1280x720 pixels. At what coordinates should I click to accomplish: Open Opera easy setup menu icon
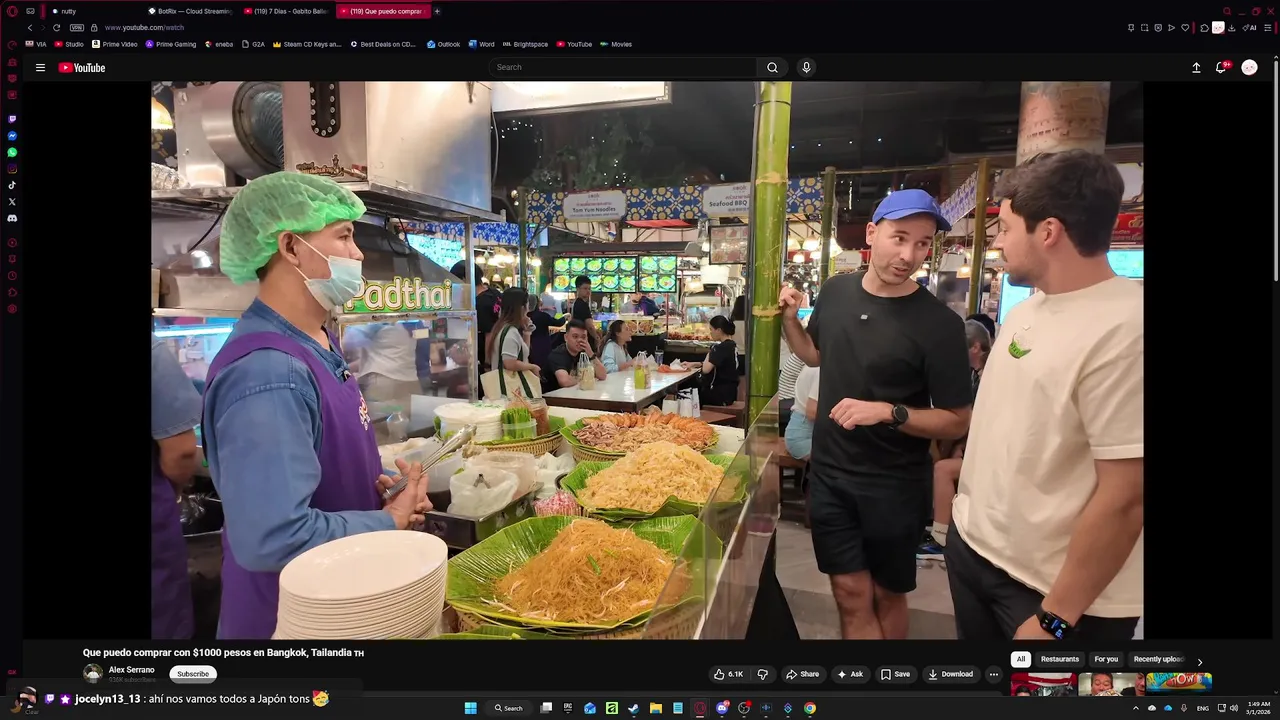[x=1267, y=28]
